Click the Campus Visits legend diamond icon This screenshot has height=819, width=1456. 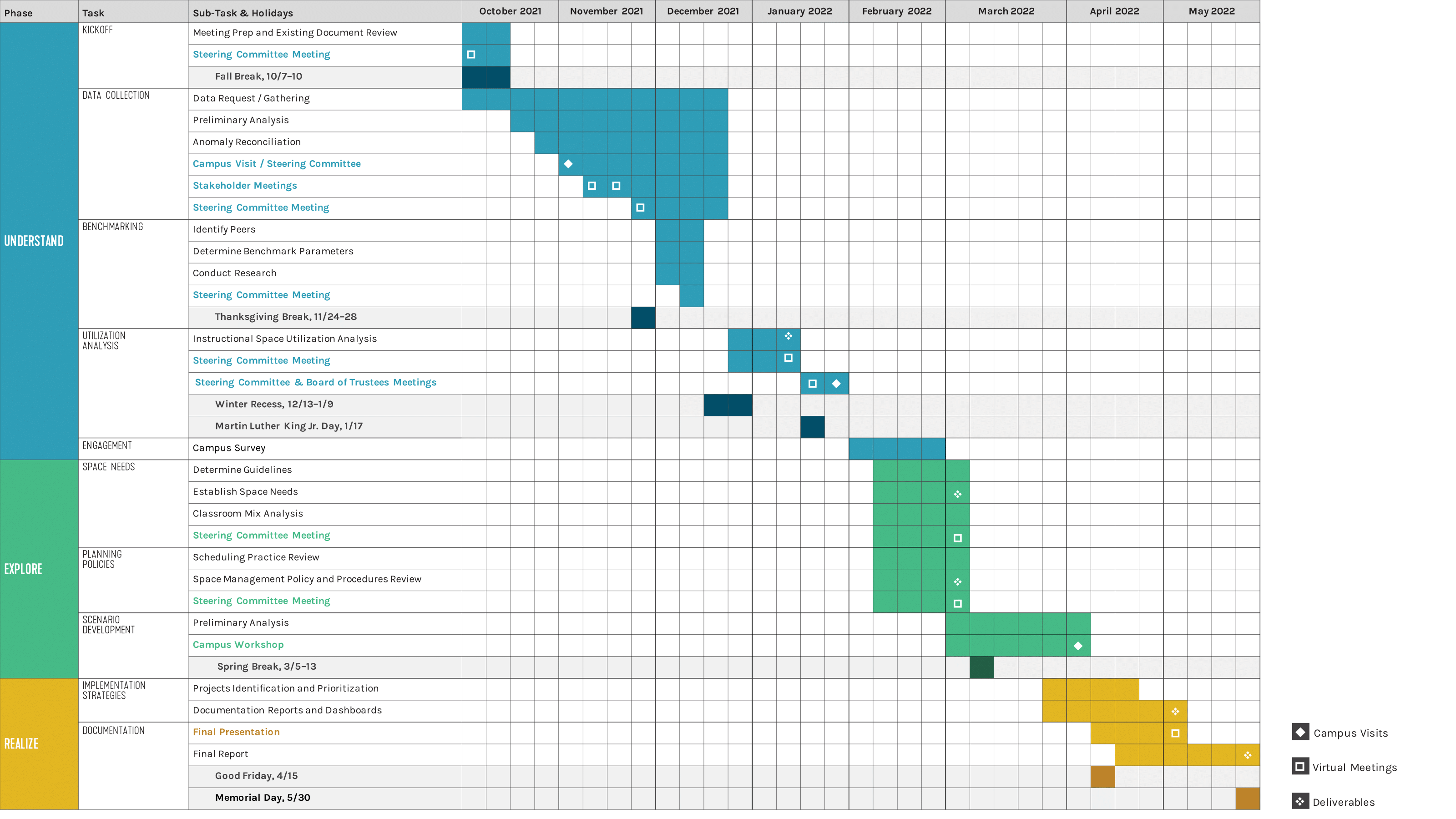tap(1302, 733)
